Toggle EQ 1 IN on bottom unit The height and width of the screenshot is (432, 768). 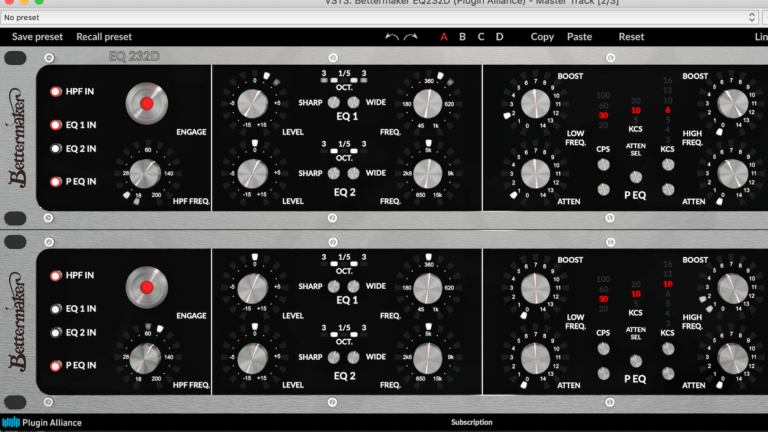[x=56, y=309]
